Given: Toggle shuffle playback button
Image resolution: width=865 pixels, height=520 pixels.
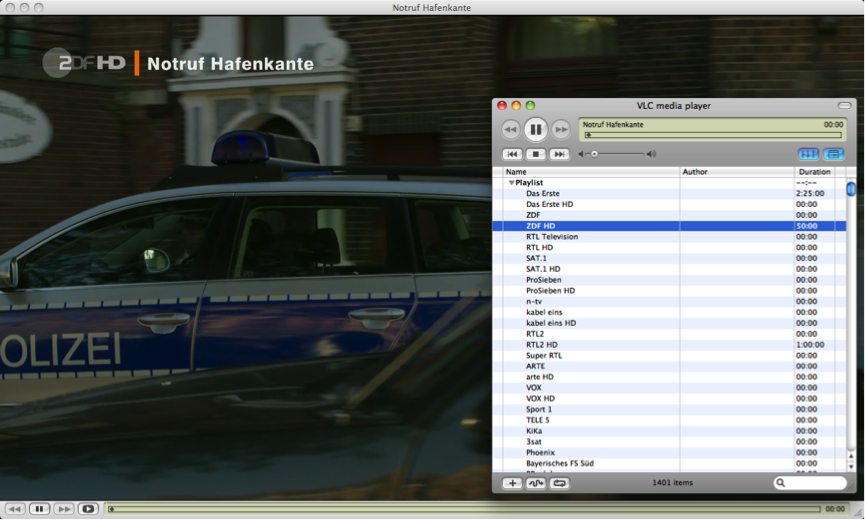Looking at the screenshot, I should [x=536, y=484].
